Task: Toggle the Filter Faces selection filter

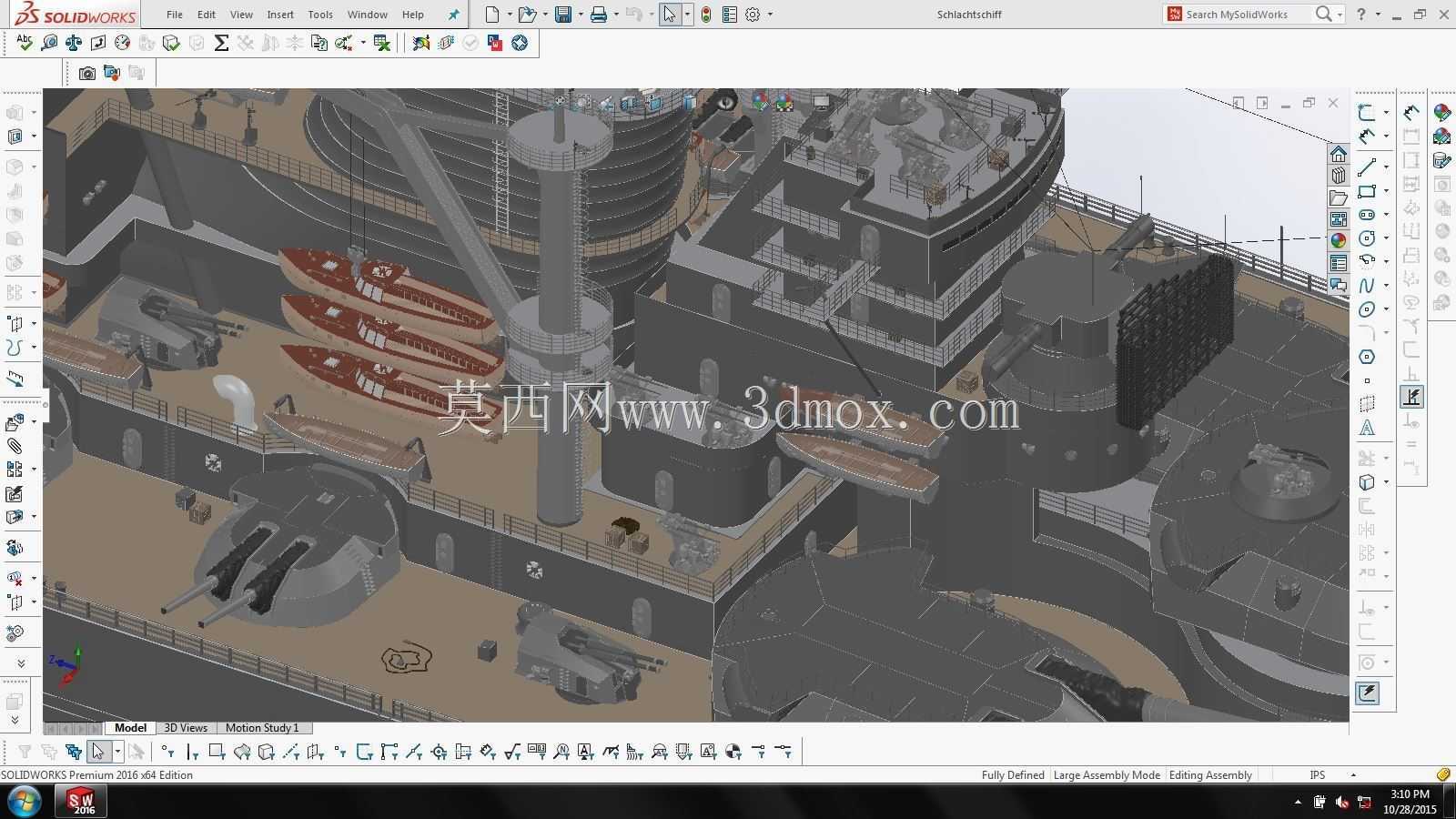Action: (x=217, y=752)
